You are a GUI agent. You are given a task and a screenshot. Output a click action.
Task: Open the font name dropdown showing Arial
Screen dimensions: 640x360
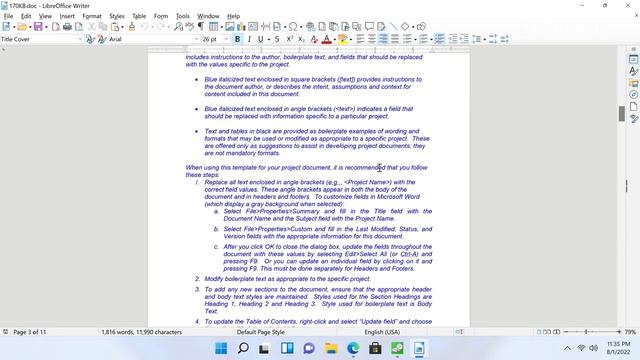point(196,39)
